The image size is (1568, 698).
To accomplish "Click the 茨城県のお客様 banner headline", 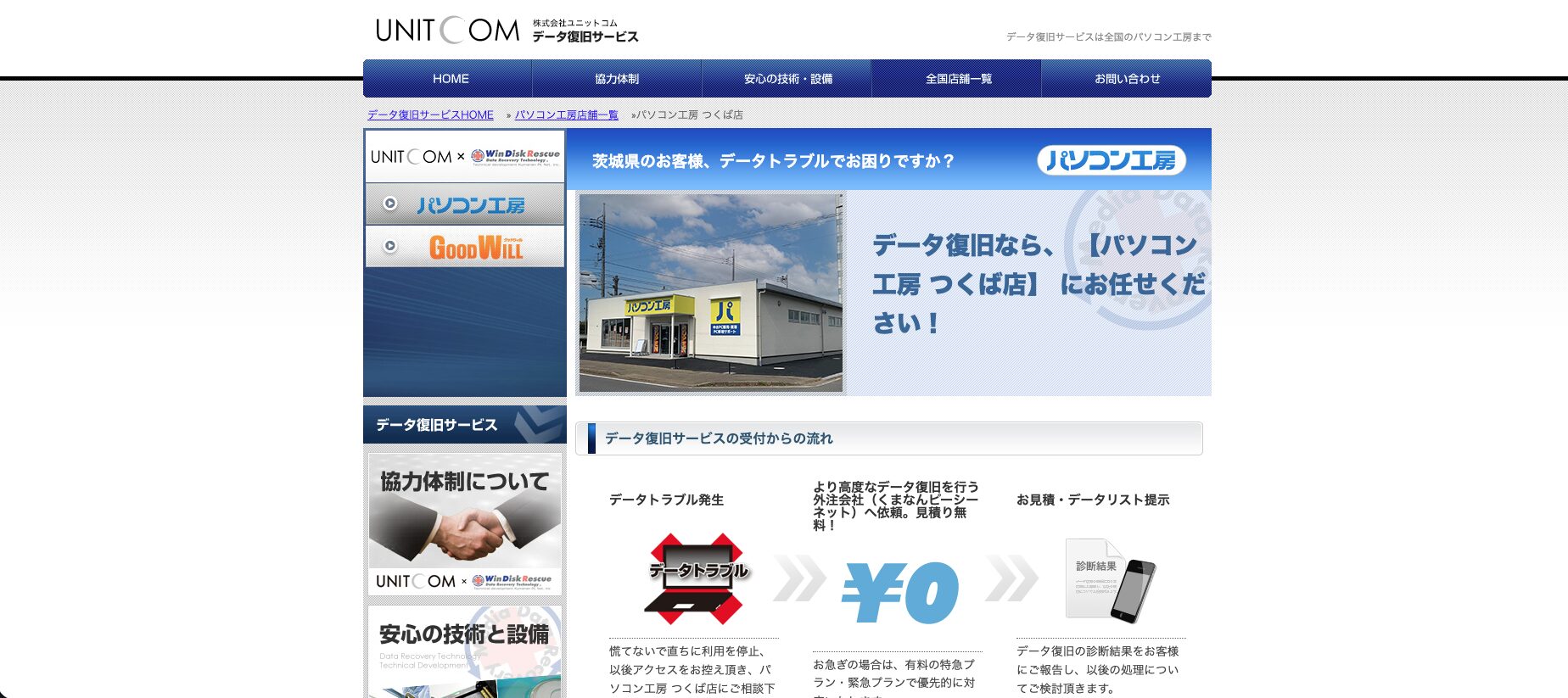I will point(773,160).
